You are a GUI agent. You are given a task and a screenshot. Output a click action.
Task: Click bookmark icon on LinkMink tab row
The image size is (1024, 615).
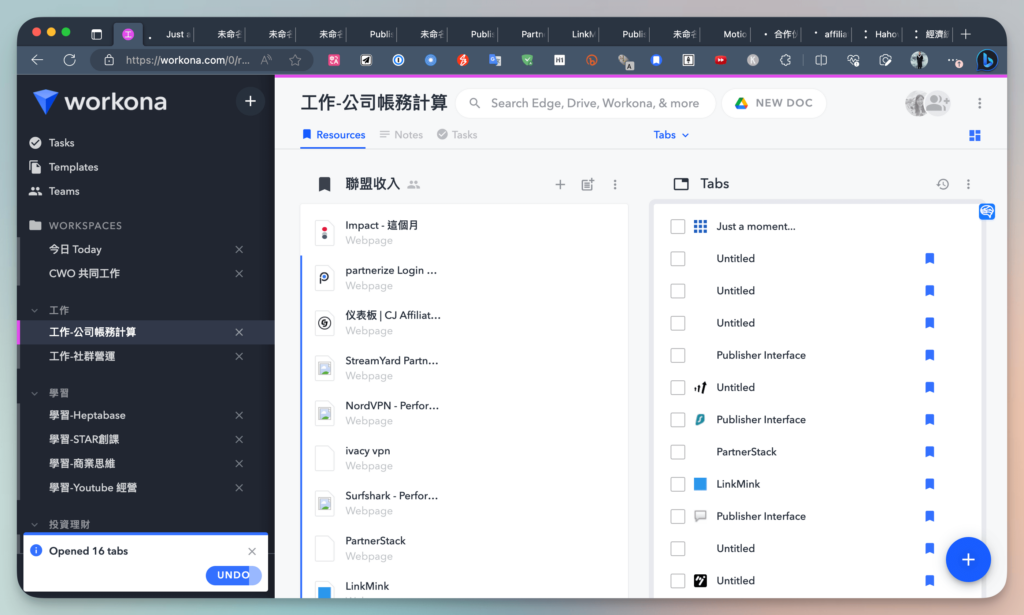pos(929,484)
